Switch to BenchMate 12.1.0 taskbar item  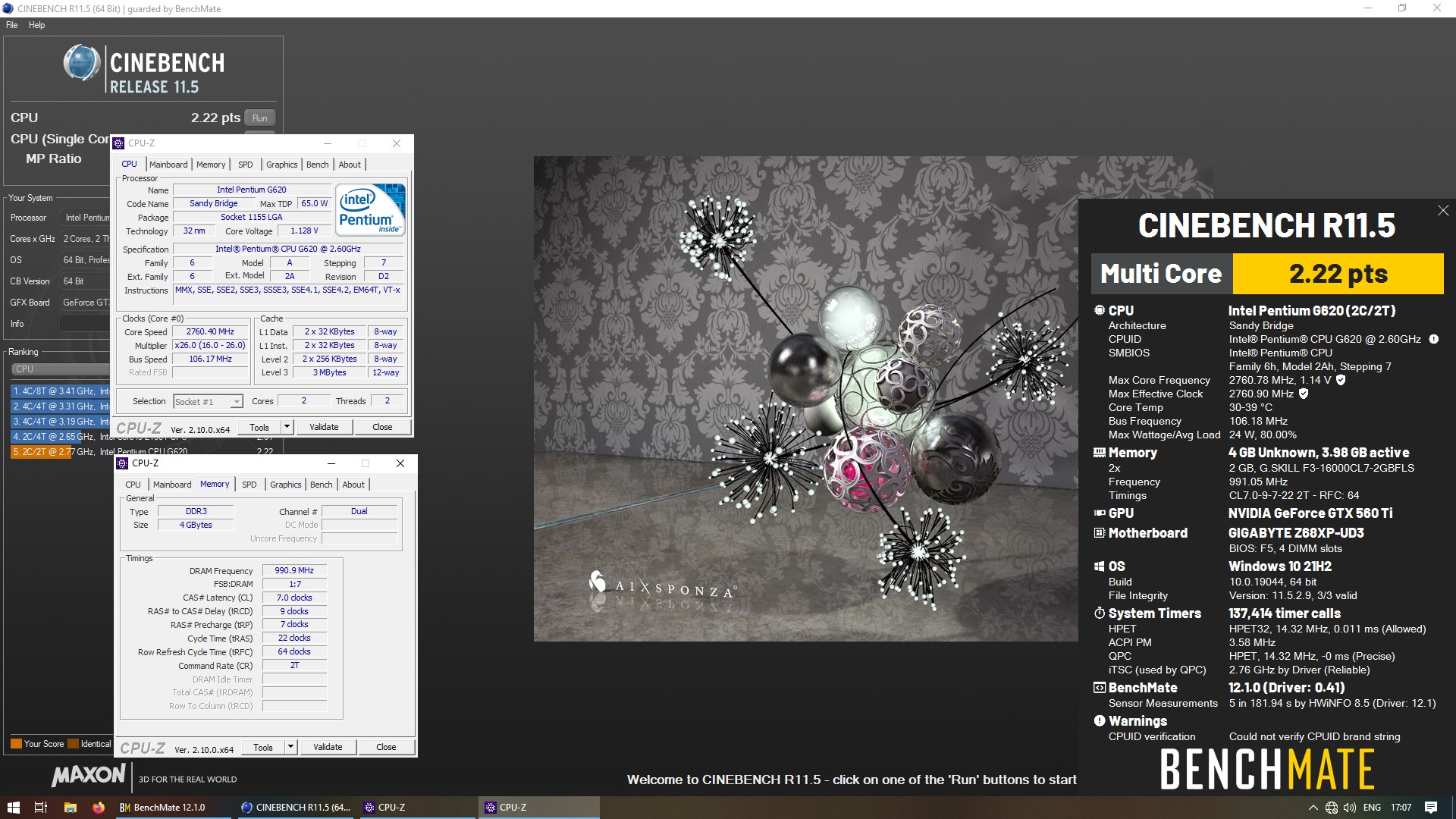point(172,808)
